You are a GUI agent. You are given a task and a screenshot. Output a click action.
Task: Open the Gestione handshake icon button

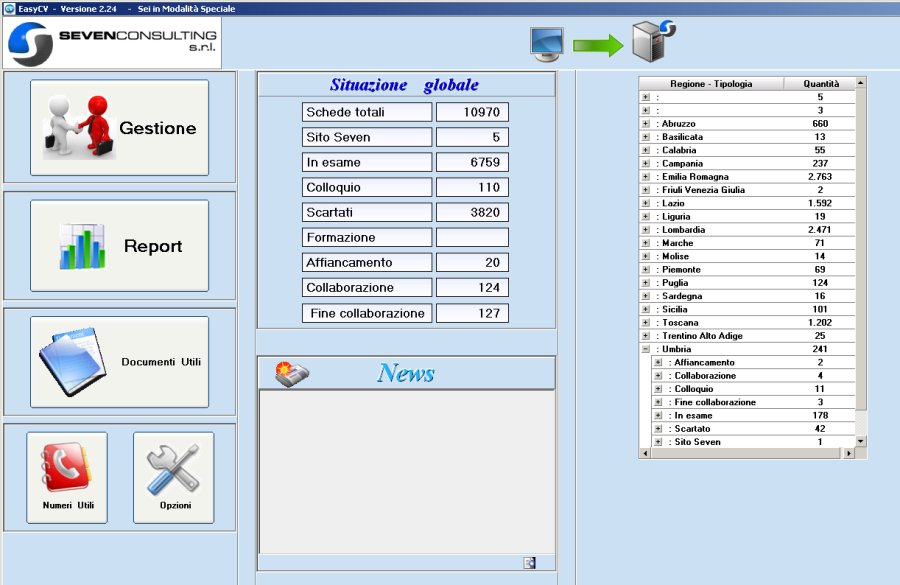pyautogui.click(x=119, y=127)
